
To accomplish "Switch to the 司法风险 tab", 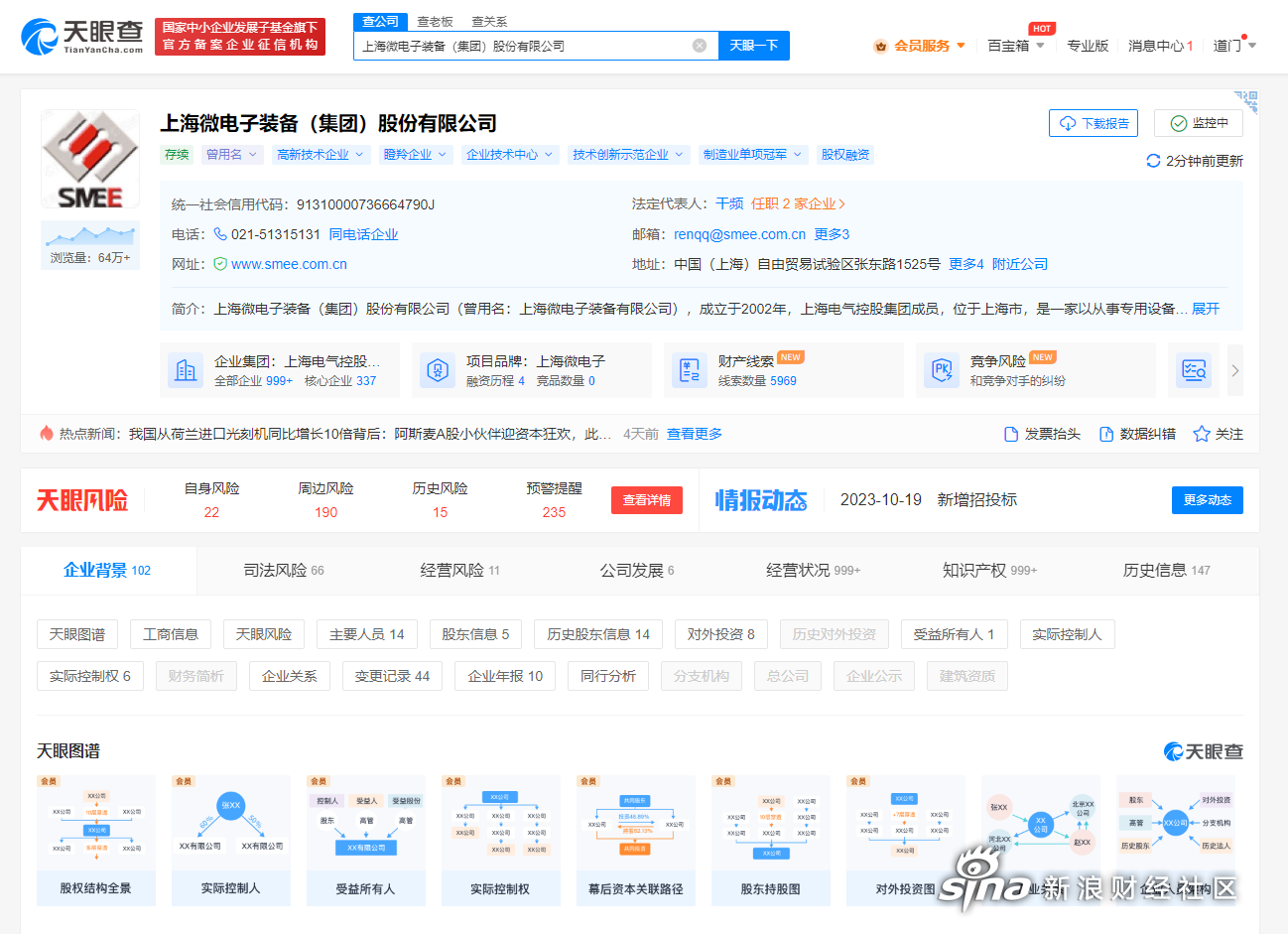I will pyautogui.click(x=284, y=570).
